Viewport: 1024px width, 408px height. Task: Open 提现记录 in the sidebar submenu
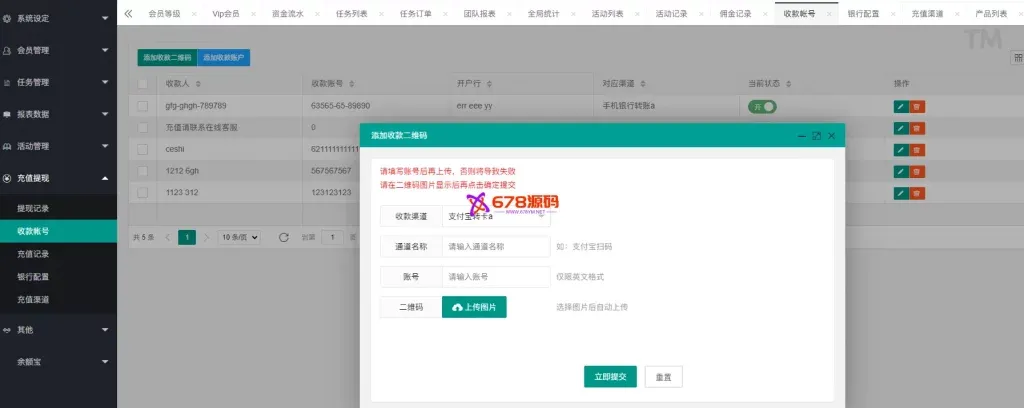(x=33, y=208)
